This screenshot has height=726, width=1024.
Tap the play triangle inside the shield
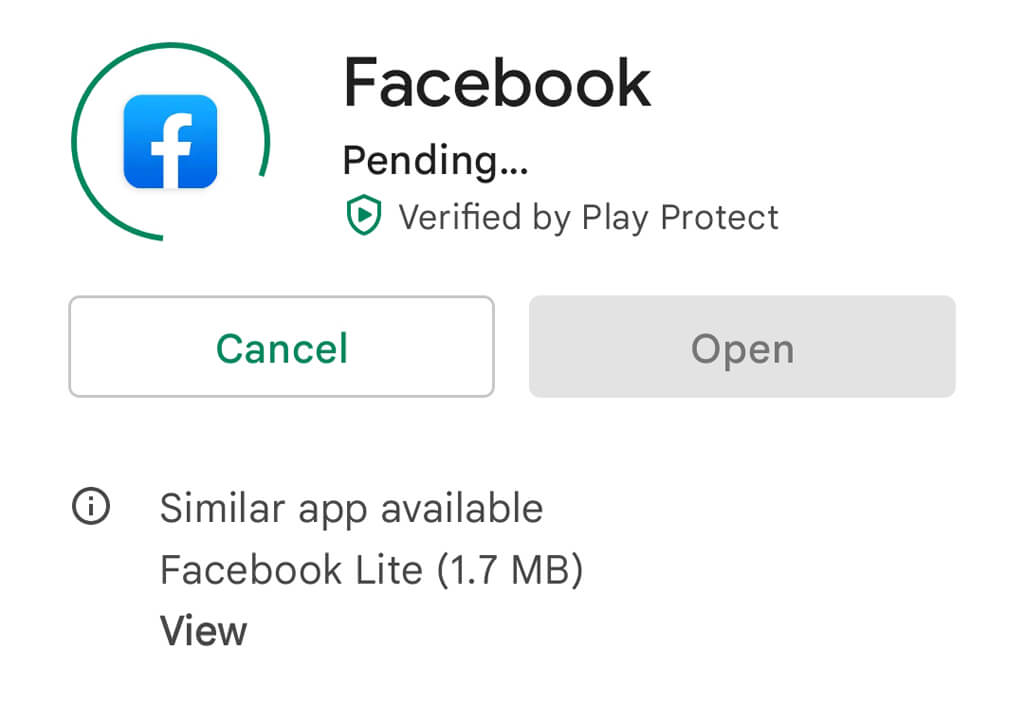click(365, 215)
